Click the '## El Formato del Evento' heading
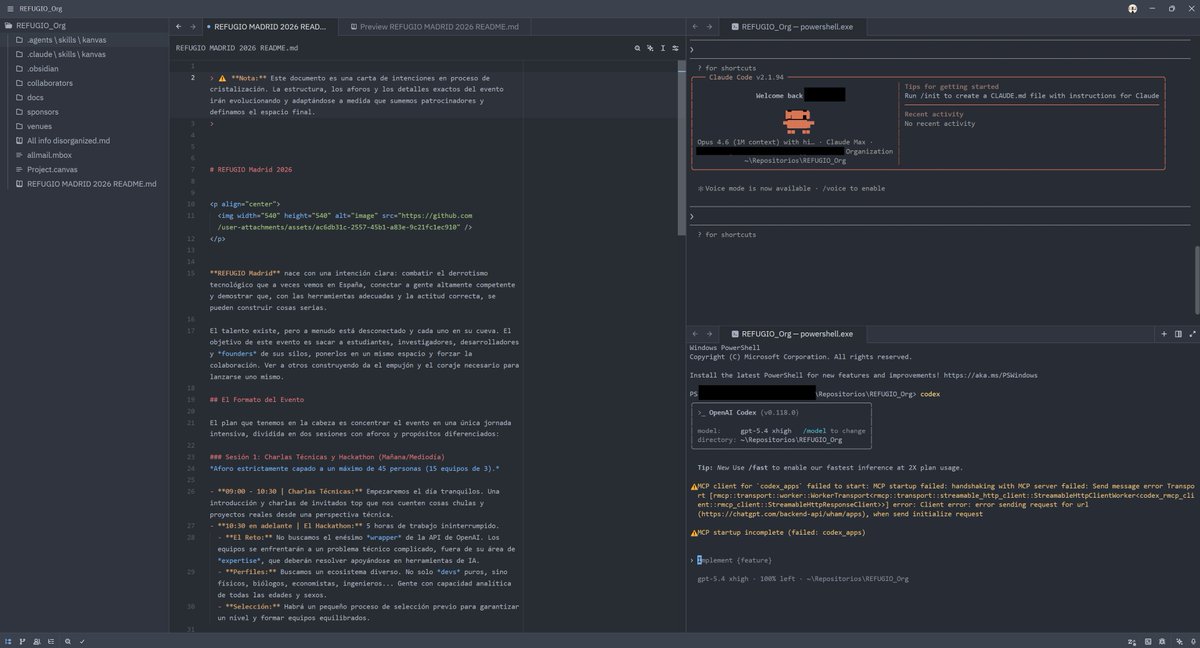This screenshot has height=648, width=1200. (257, 399)
